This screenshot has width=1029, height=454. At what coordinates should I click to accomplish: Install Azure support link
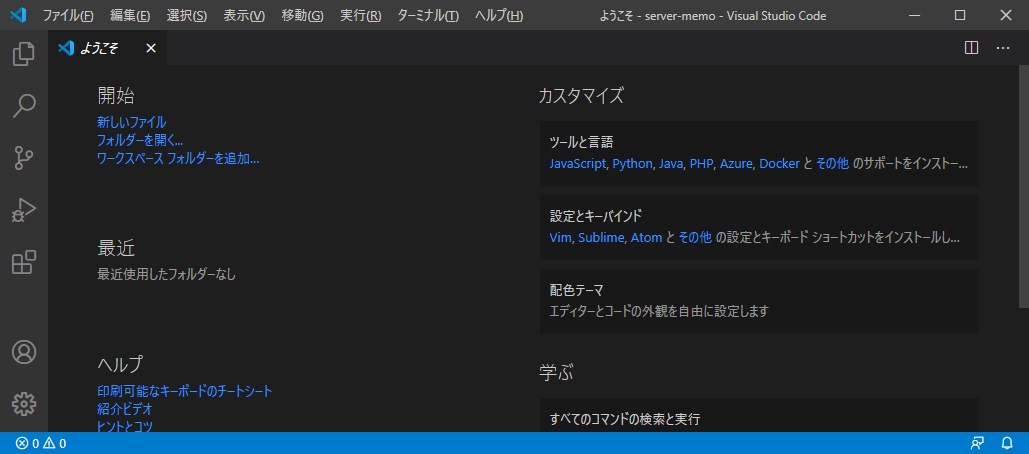pyautogui.click(x=736, y=164)
